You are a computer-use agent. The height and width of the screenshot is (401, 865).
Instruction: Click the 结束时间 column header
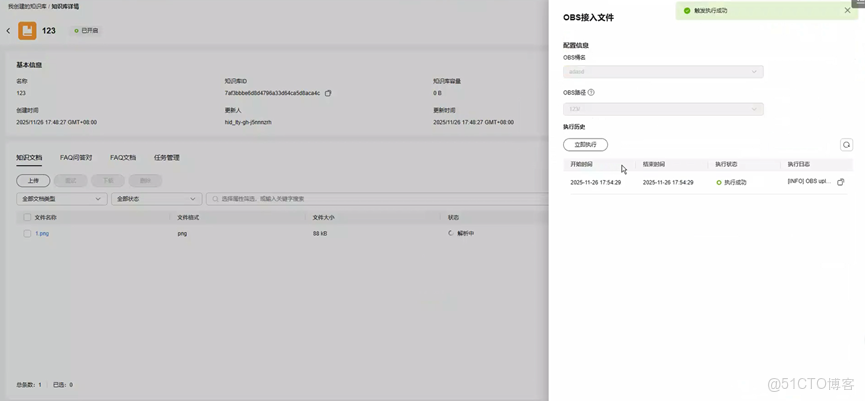click(x=654, y=164)
